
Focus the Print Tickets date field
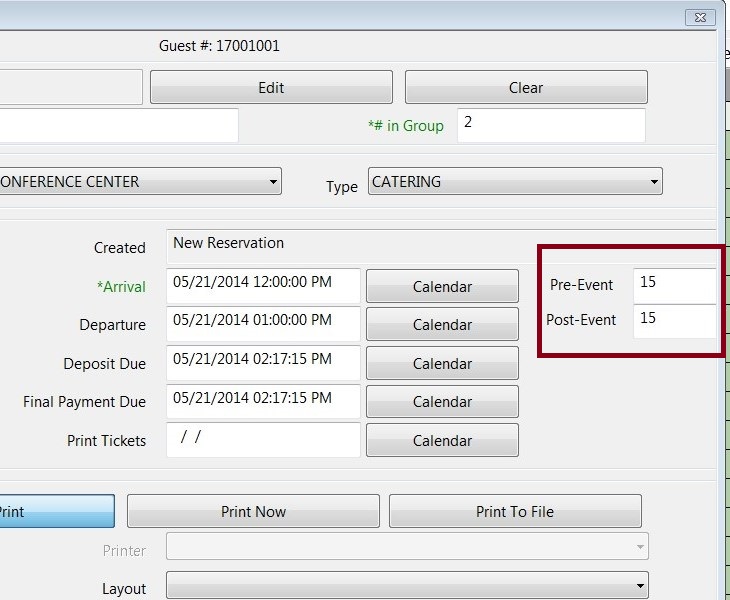[x=263, y=440]
